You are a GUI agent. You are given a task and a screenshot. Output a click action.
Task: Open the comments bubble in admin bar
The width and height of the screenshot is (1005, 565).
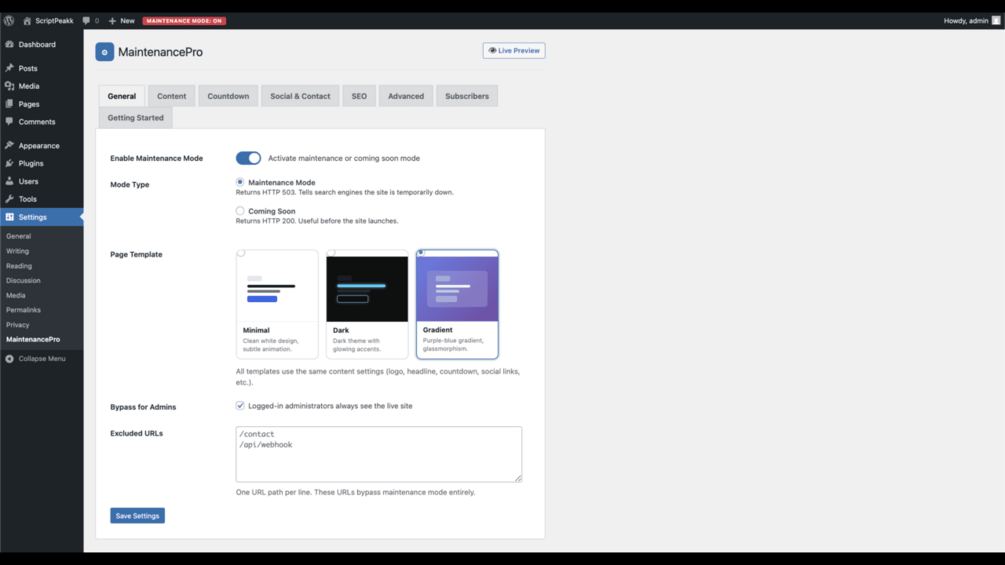(87, 20)
